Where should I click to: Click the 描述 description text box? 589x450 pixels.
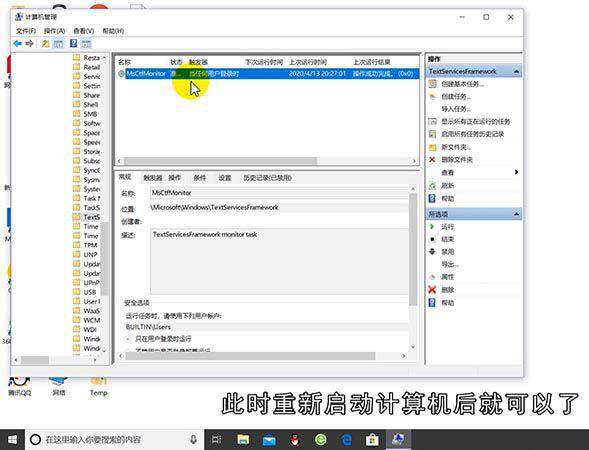pyautogui.click(x=279, y=261)
